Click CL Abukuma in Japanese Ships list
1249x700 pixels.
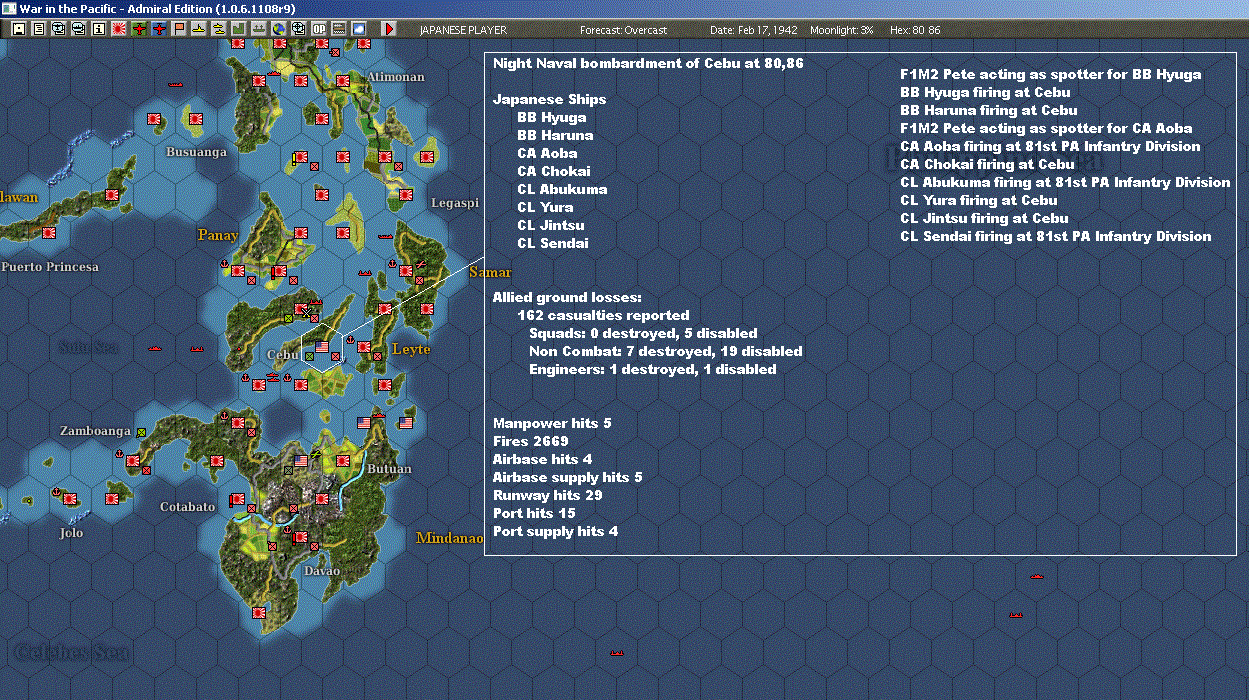coord(562,189)
